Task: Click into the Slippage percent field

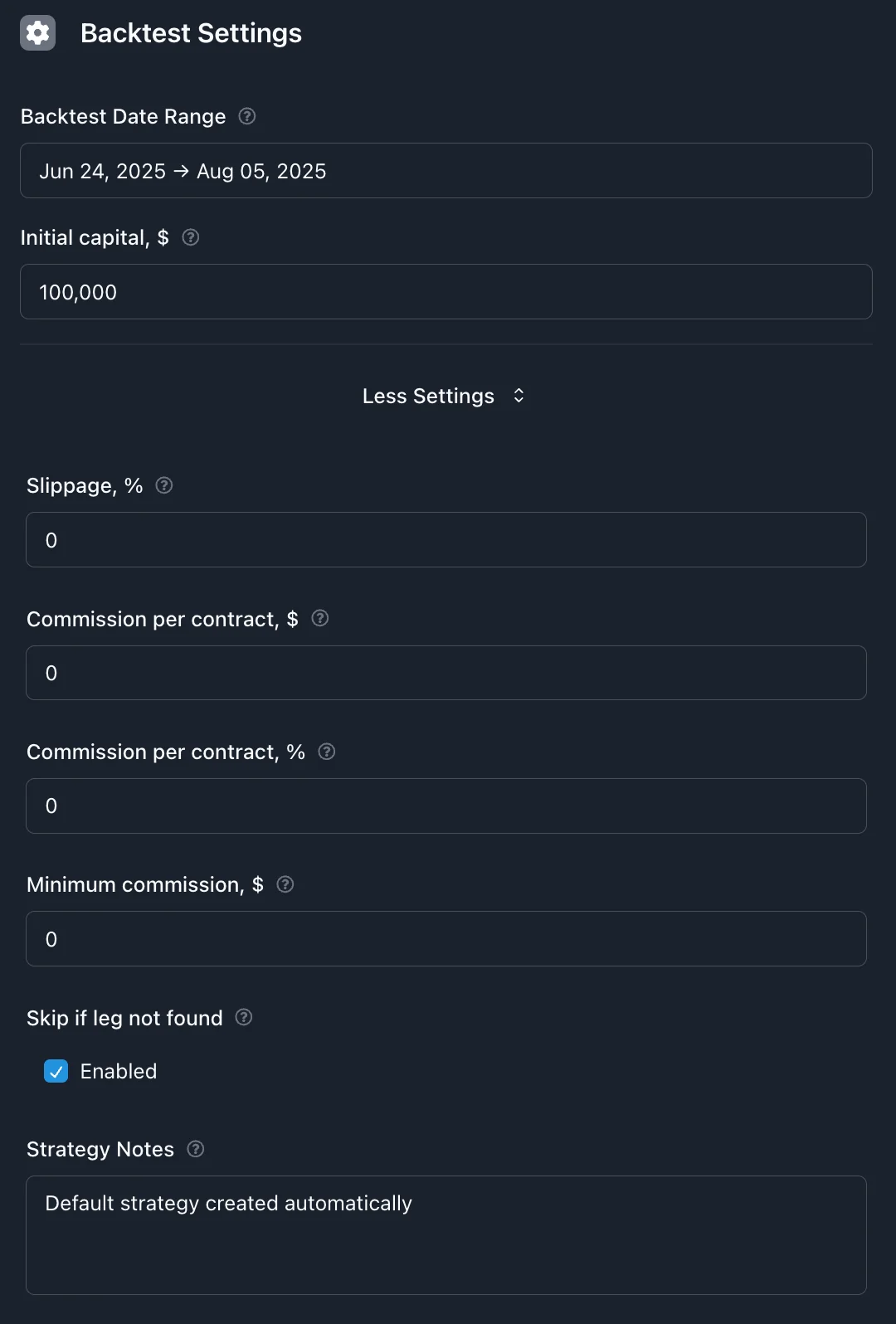Action: 446,540
